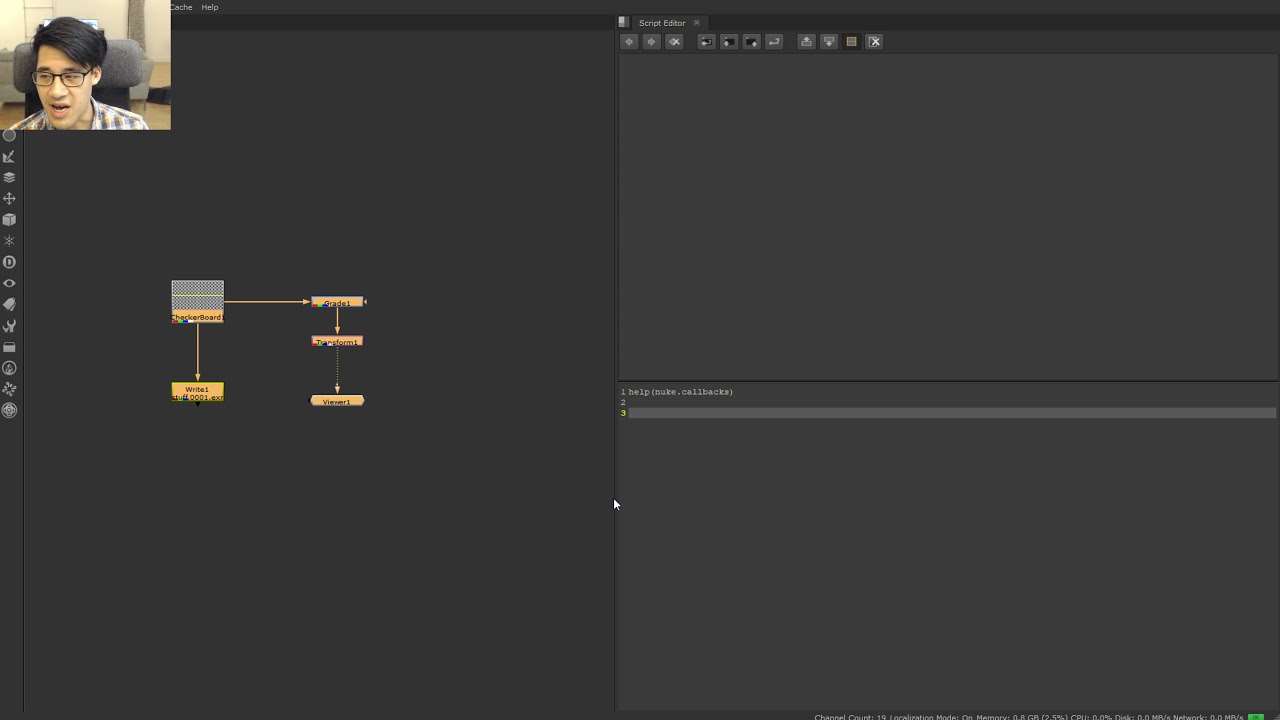
Task: Close the Script Editor tab
Action: tap(697, 22)
